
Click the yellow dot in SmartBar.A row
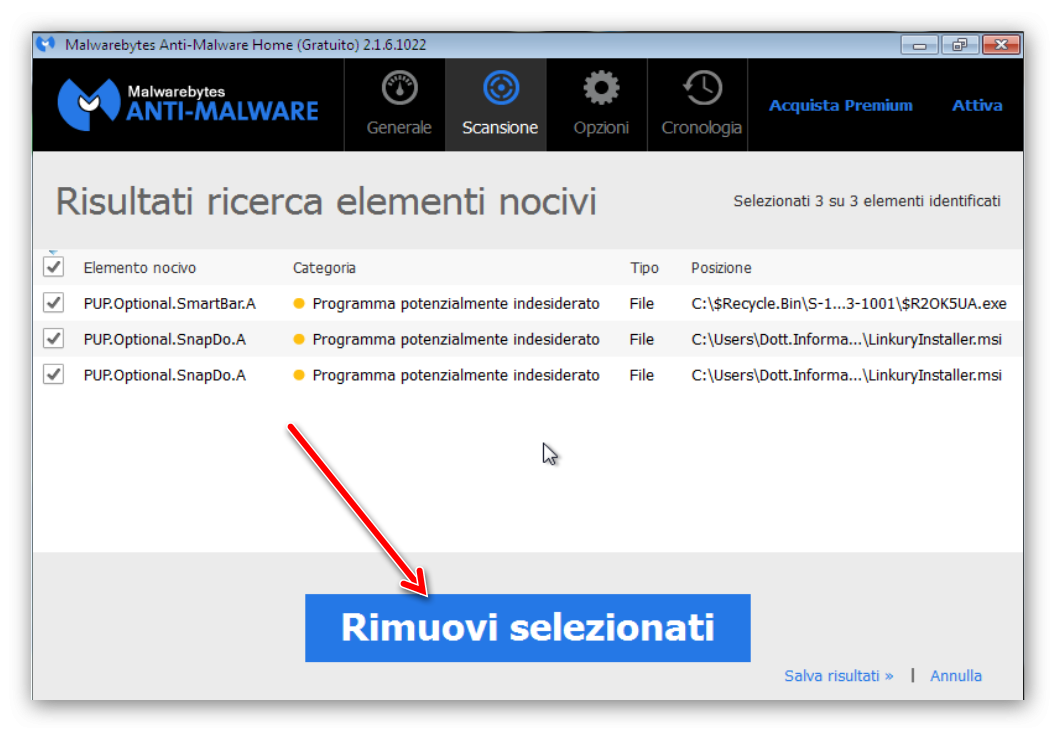[299, 304]
